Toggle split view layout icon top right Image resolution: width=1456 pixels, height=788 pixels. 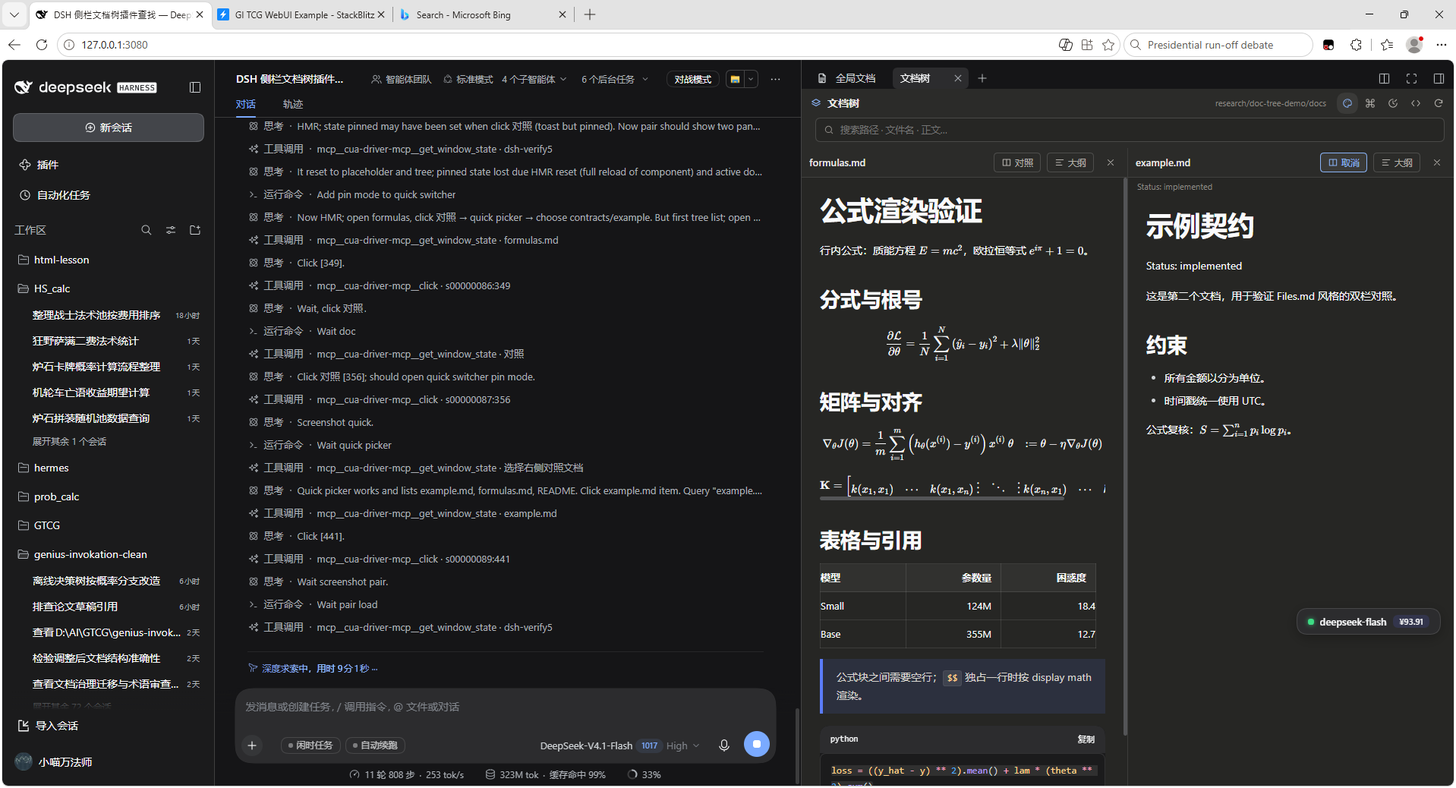(x=1384, y=78)
